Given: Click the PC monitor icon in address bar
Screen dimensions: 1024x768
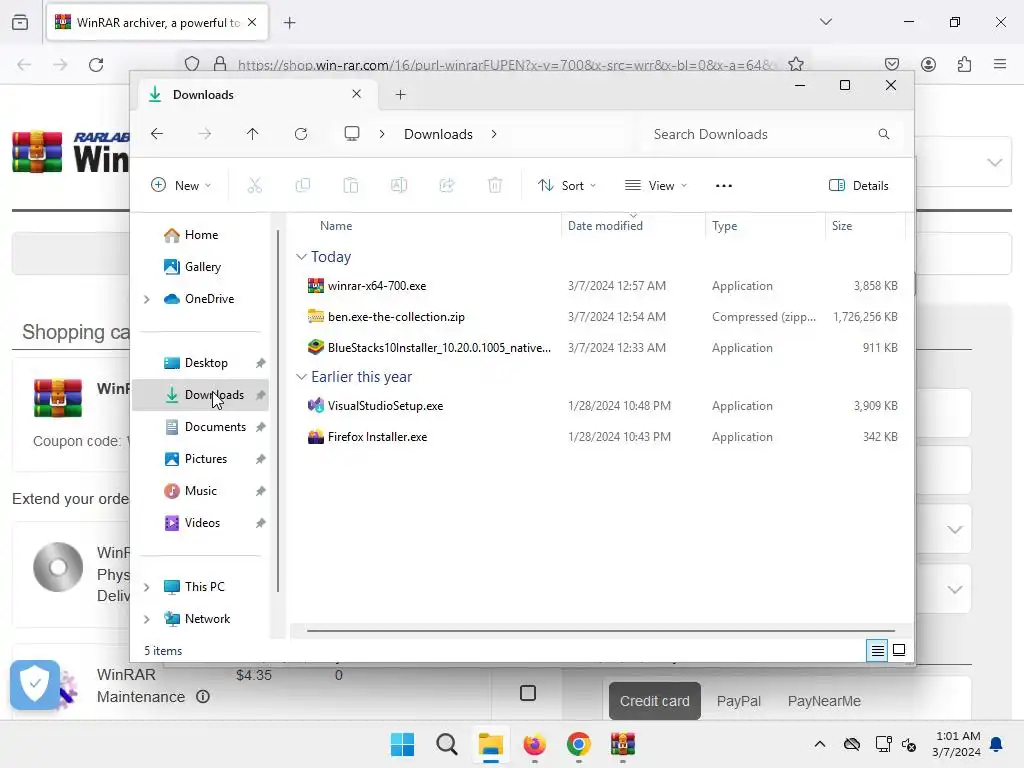Looking at the screenshot, I should 352,134.
